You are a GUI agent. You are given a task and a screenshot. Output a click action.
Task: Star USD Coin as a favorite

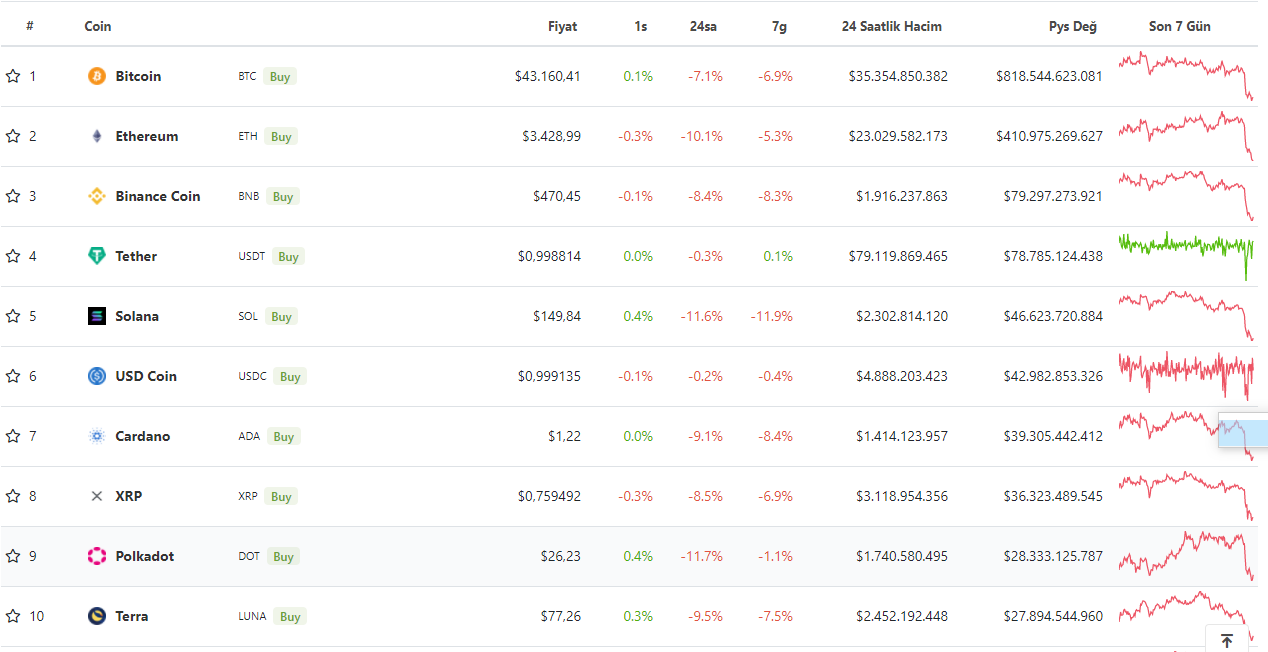coord(13,376)
